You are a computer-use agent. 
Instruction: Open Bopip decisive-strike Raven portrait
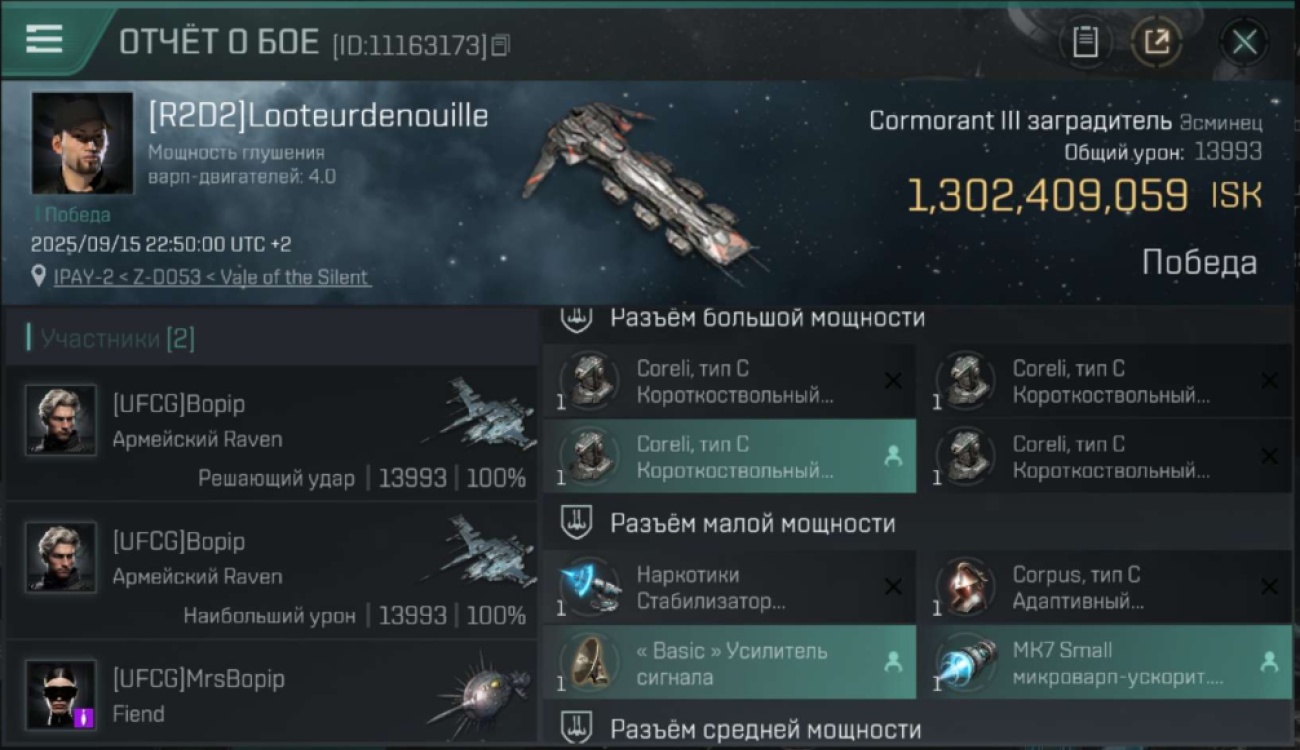click(61, 420)
